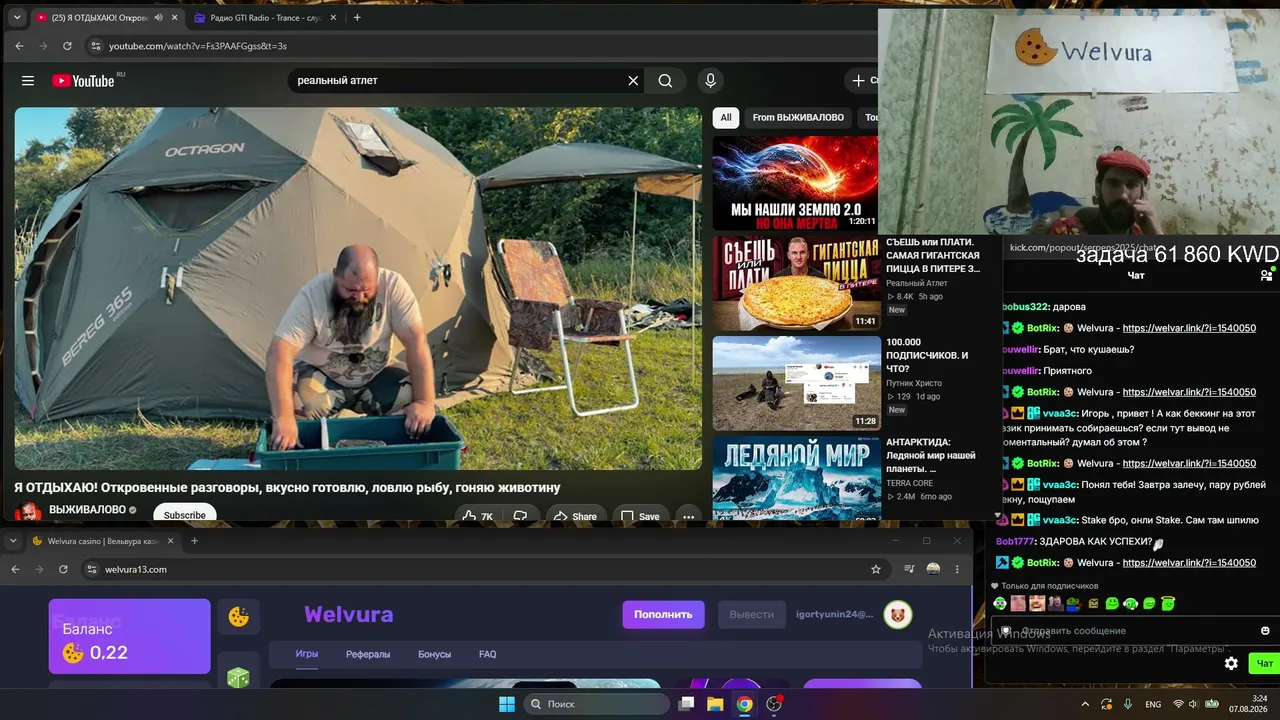Switch keyboard language via ENG indicator
1280x720 pixels.
coord(1153,704)
